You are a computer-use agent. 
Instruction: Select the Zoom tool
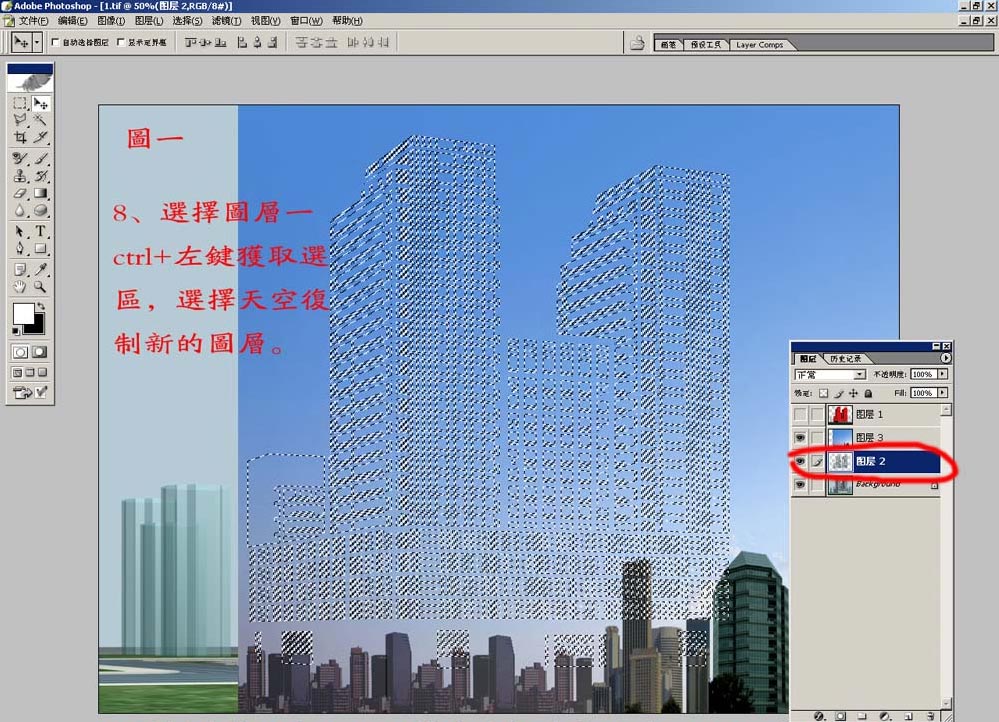pyautogui.click(x=41, y=287)
